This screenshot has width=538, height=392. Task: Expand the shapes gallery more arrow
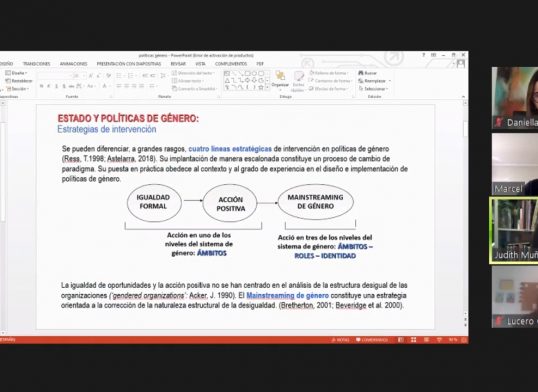[267, 88]
